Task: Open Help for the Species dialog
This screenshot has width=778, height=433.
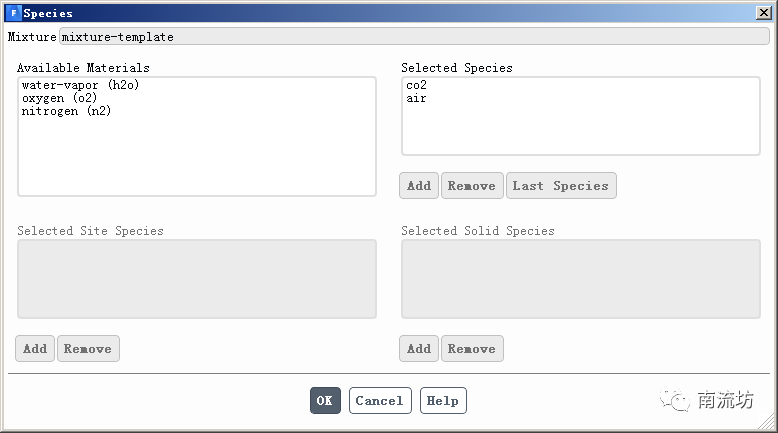Action: pyautogui.click(x=443, y=401)
